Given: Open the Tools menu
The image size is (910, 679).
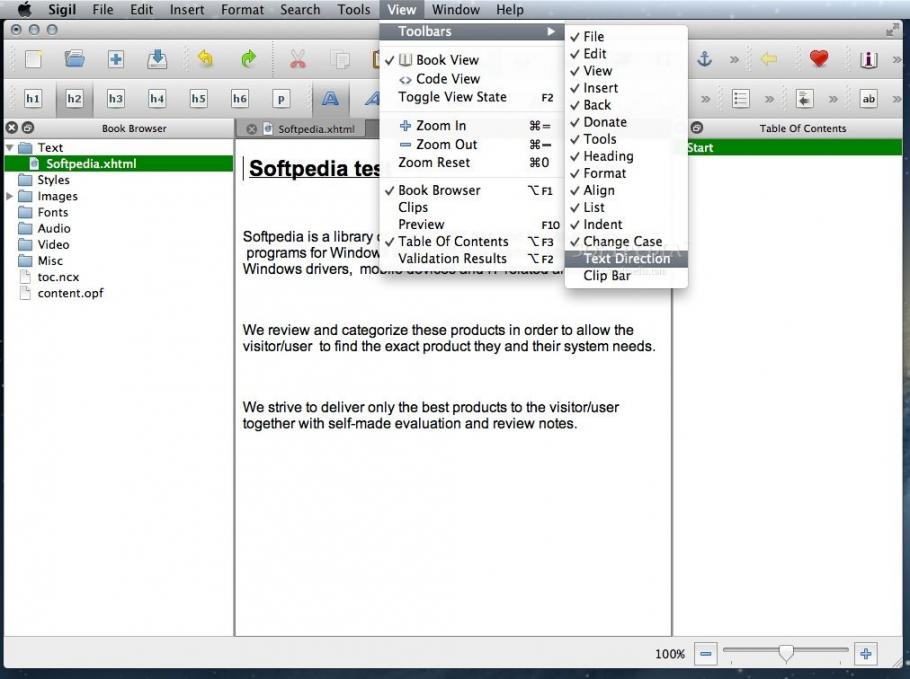Looking at the screenshot, I should (353, 10).
